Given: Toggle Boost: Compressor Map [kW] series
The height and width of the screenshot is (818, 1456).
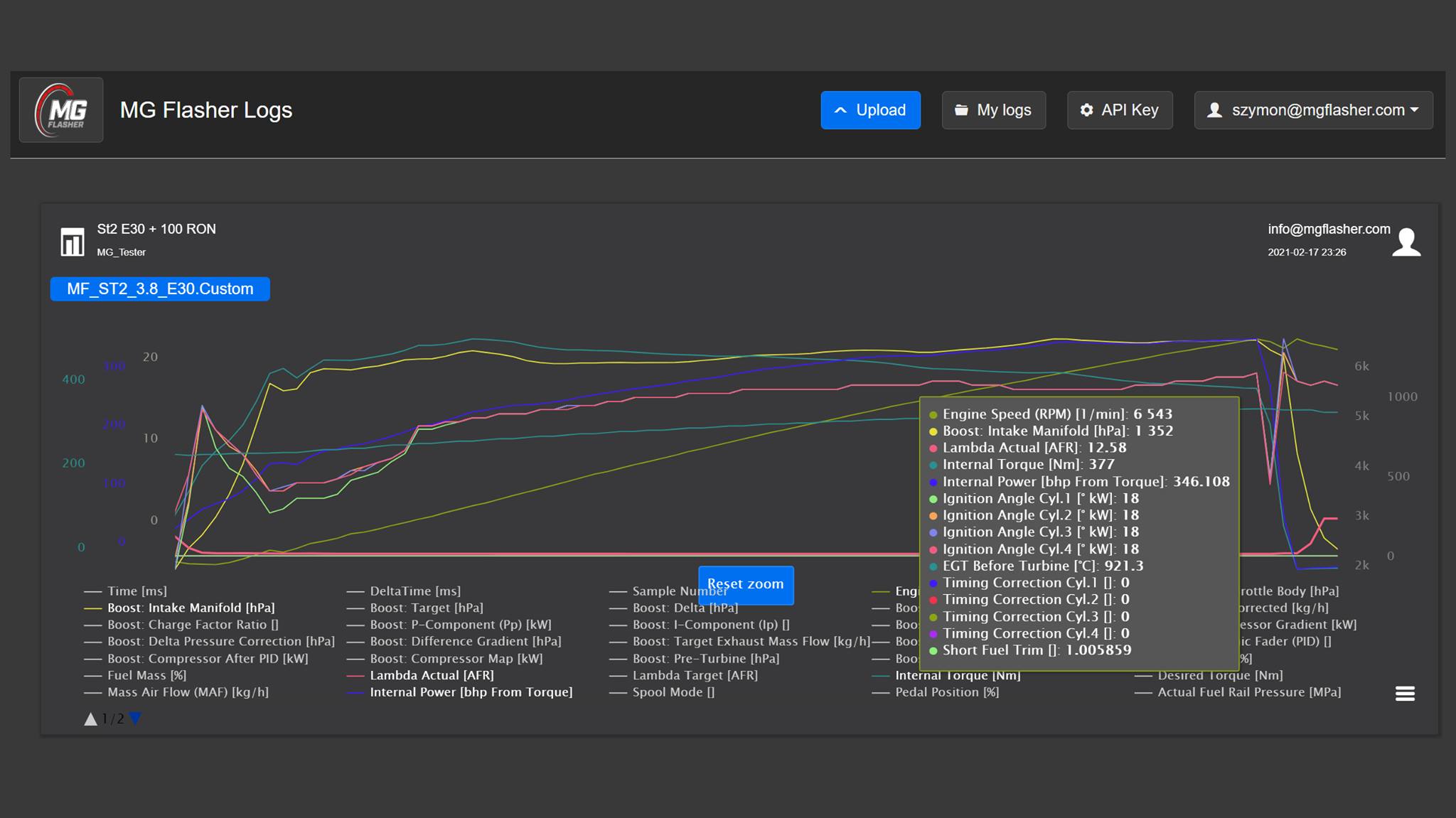Looking at the screenshot, I should tap(444, 659).
